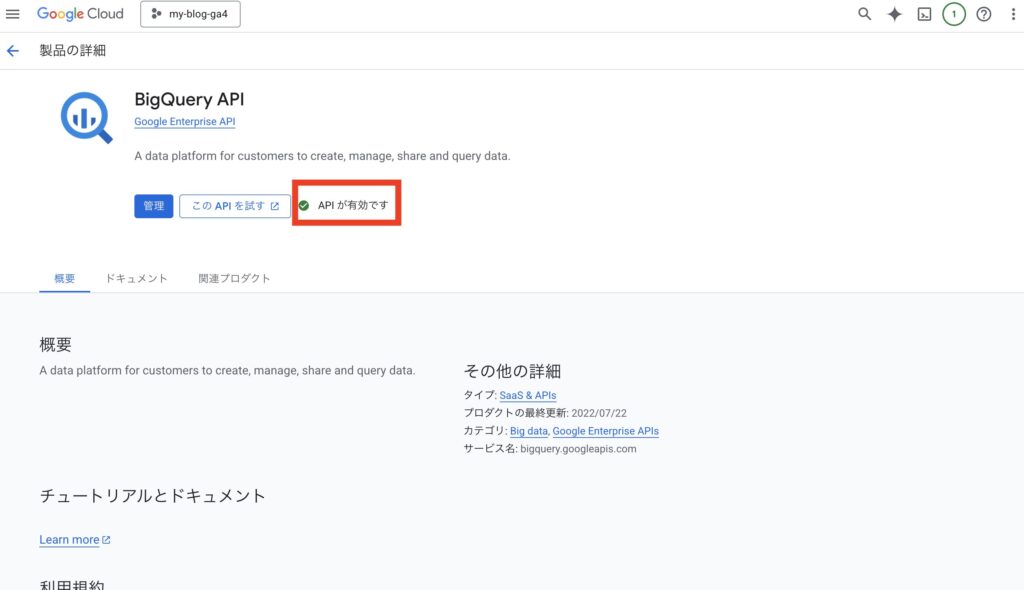The width and height of the screenshot is (1024, 590).
Task: Open the hamburger navigation menu
Action: click(x=12, y=14)
